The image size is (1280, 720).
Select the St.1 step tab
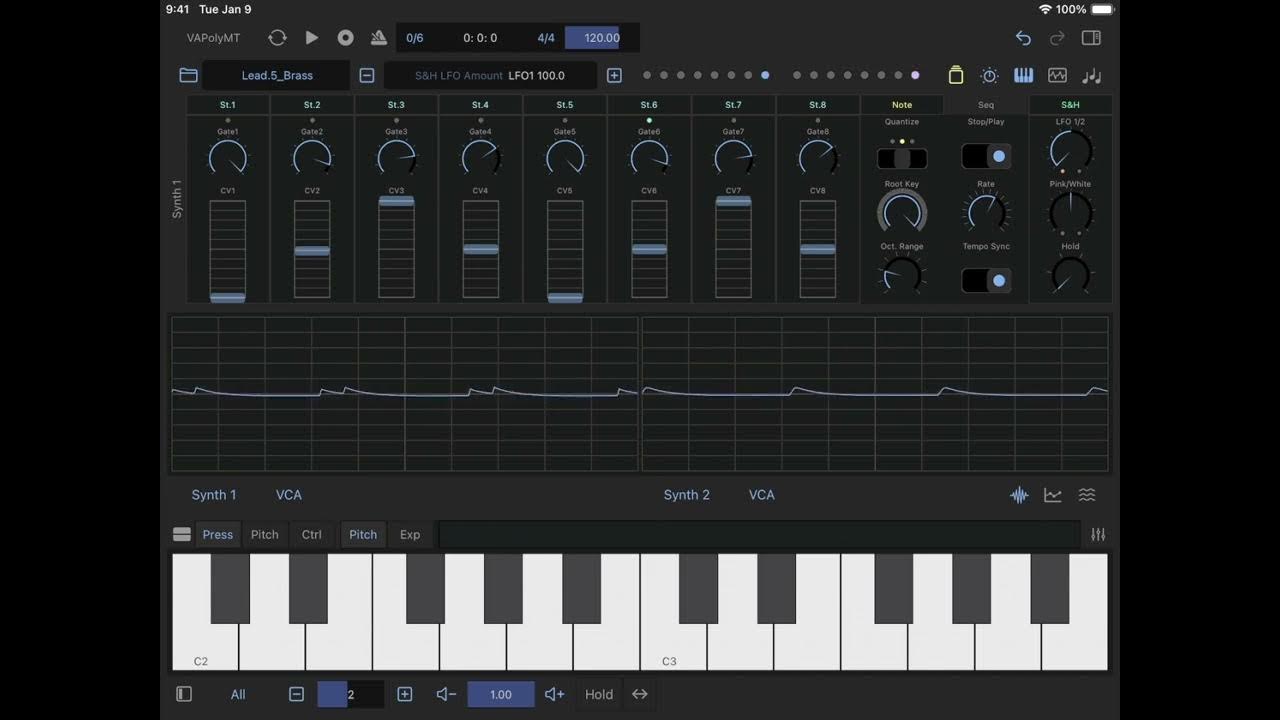[228, 105]
